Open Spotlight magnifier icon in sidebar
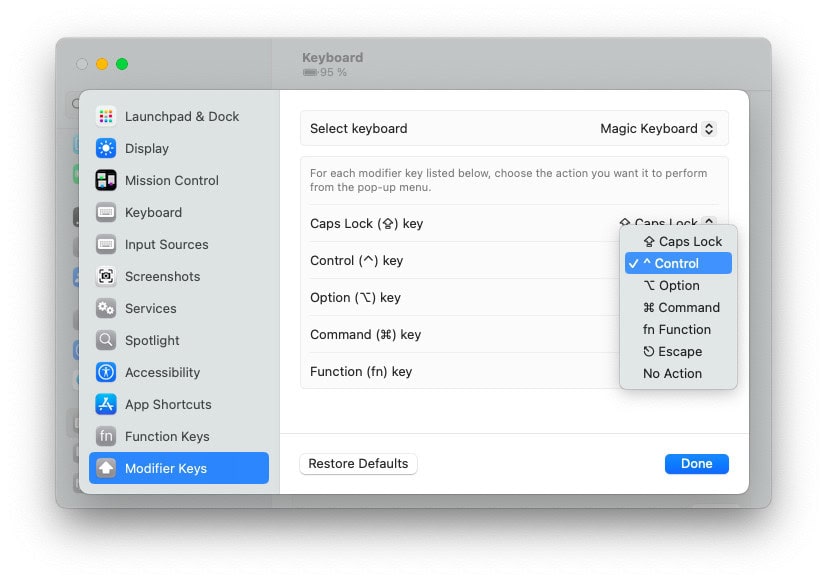 (106, 340)
